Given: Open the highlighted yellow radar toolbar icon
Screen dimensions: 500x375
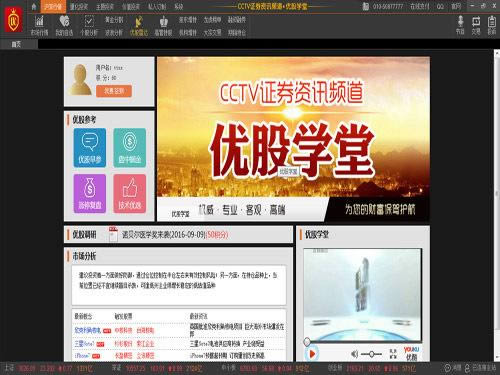Looking at the screenshot, I should coord(139,21).
